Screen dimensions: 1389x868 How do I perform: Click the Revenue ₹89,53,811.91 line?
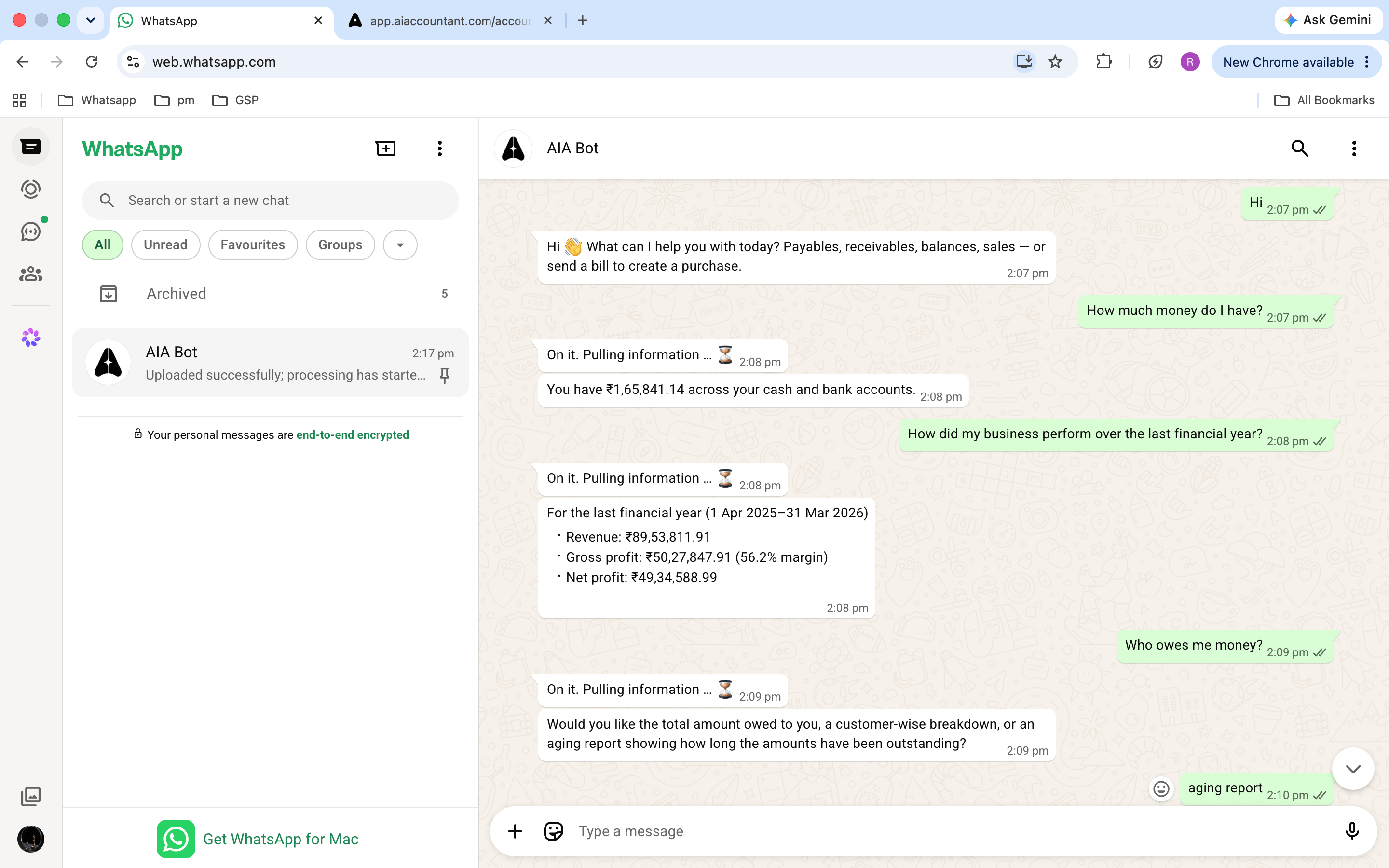[638, 537]
